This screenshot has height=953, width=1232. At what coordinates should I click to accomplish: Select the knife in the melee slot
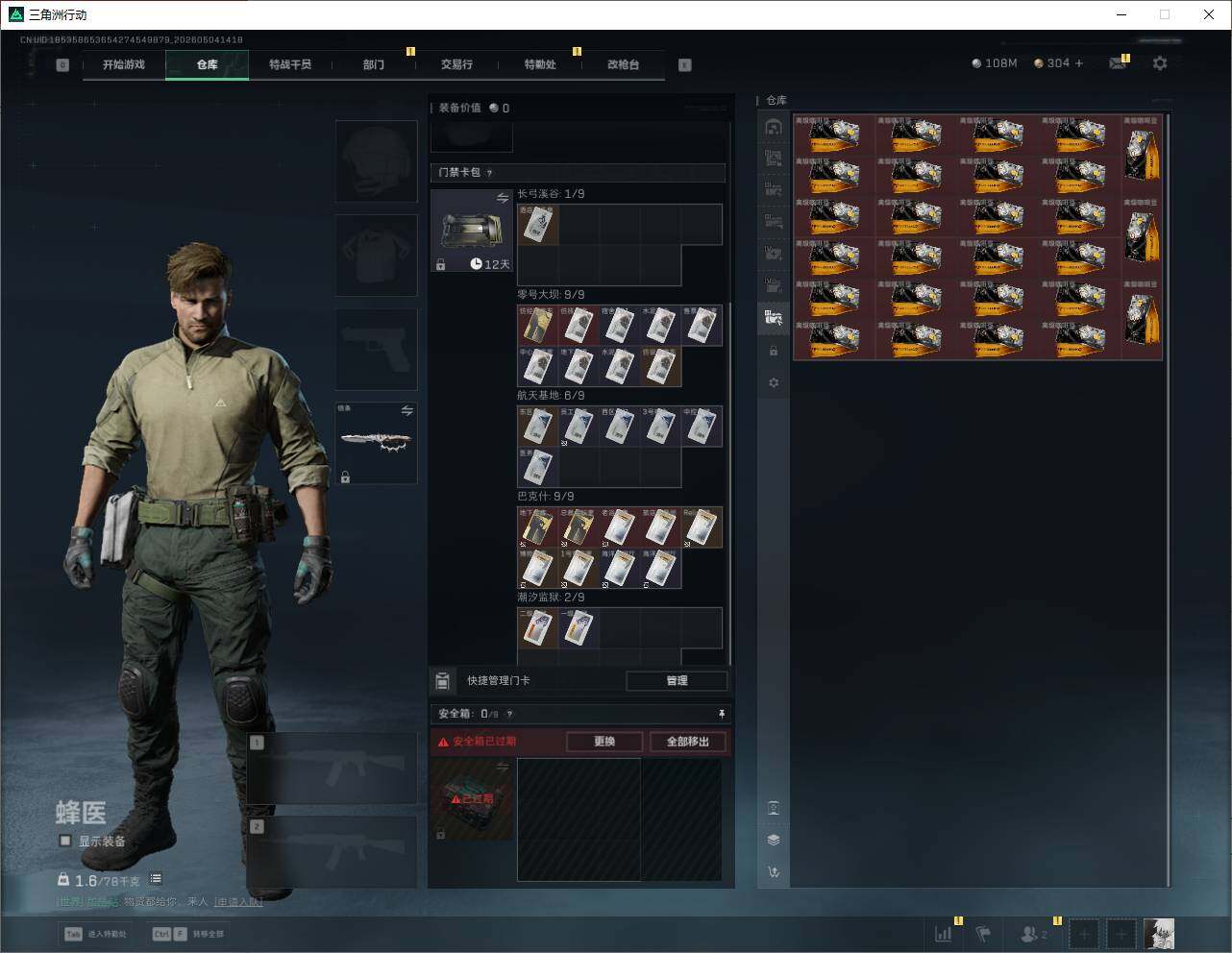click(376, 442)
